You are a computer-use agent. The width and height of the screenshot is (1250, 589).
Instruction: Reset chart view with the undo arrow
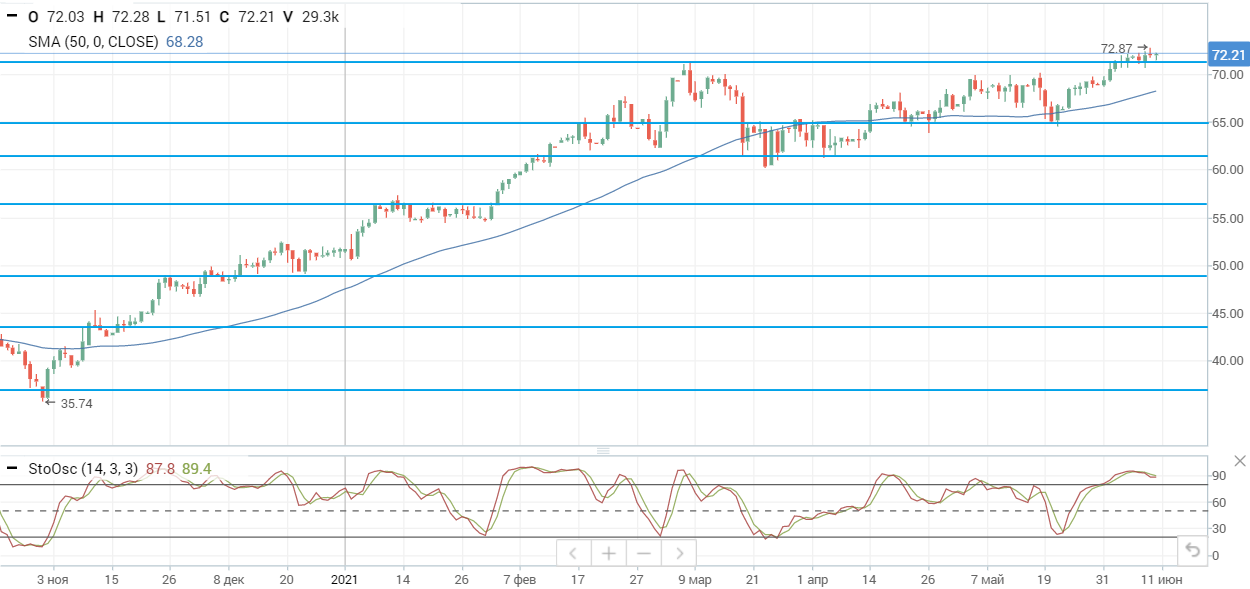click(x=1192, y=549)
